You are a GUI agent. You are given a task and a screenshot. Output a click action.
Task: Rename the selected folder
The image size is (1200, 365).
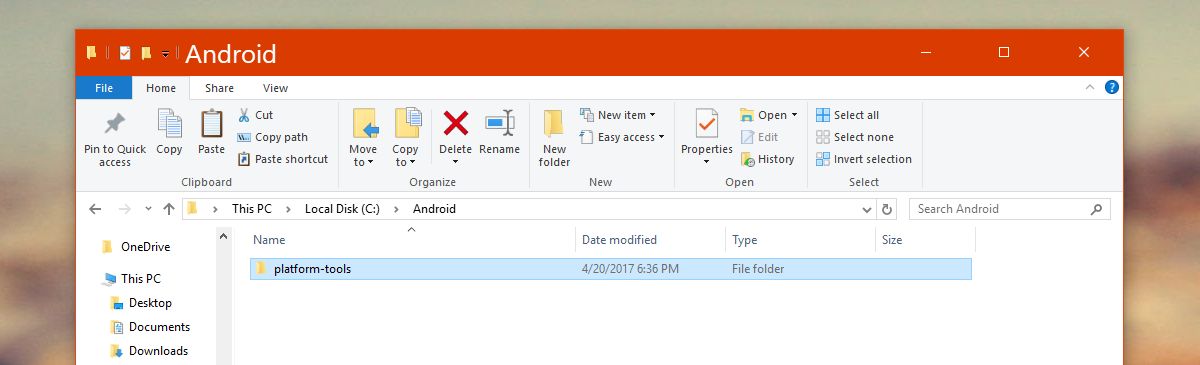(499, 133)
